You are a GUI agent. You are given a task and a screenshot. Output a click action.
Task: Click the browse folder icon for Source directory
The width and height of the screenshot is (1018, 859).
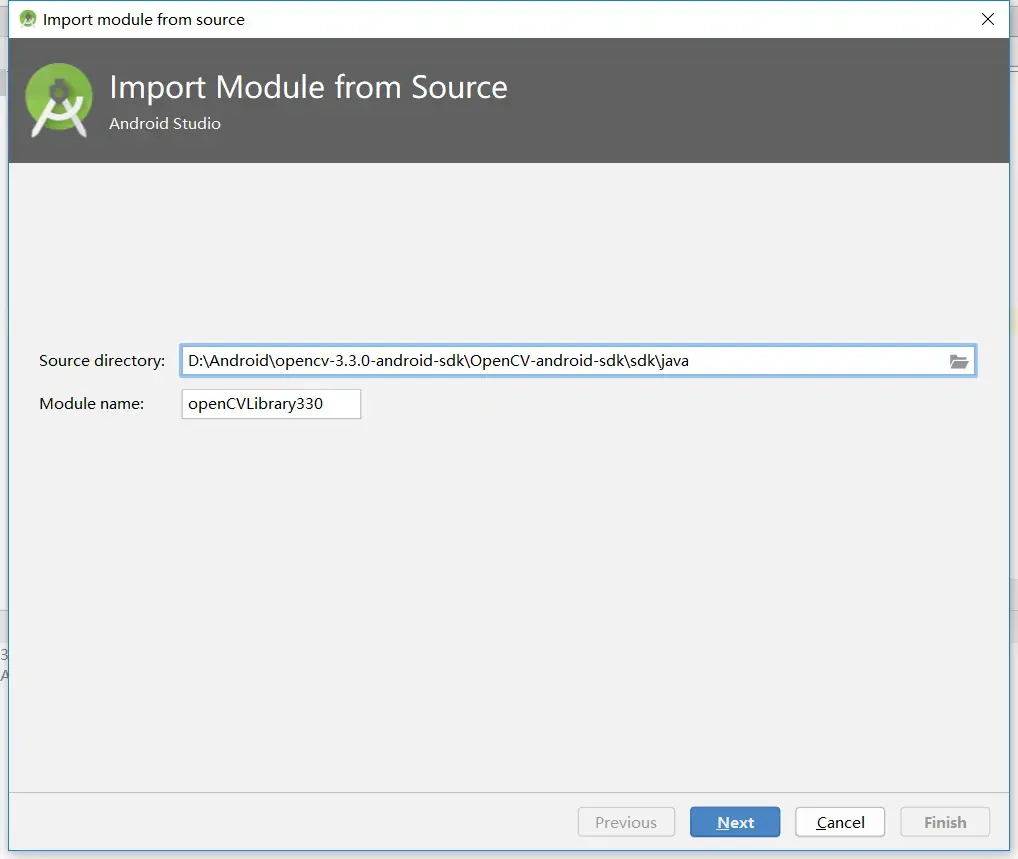959,361
